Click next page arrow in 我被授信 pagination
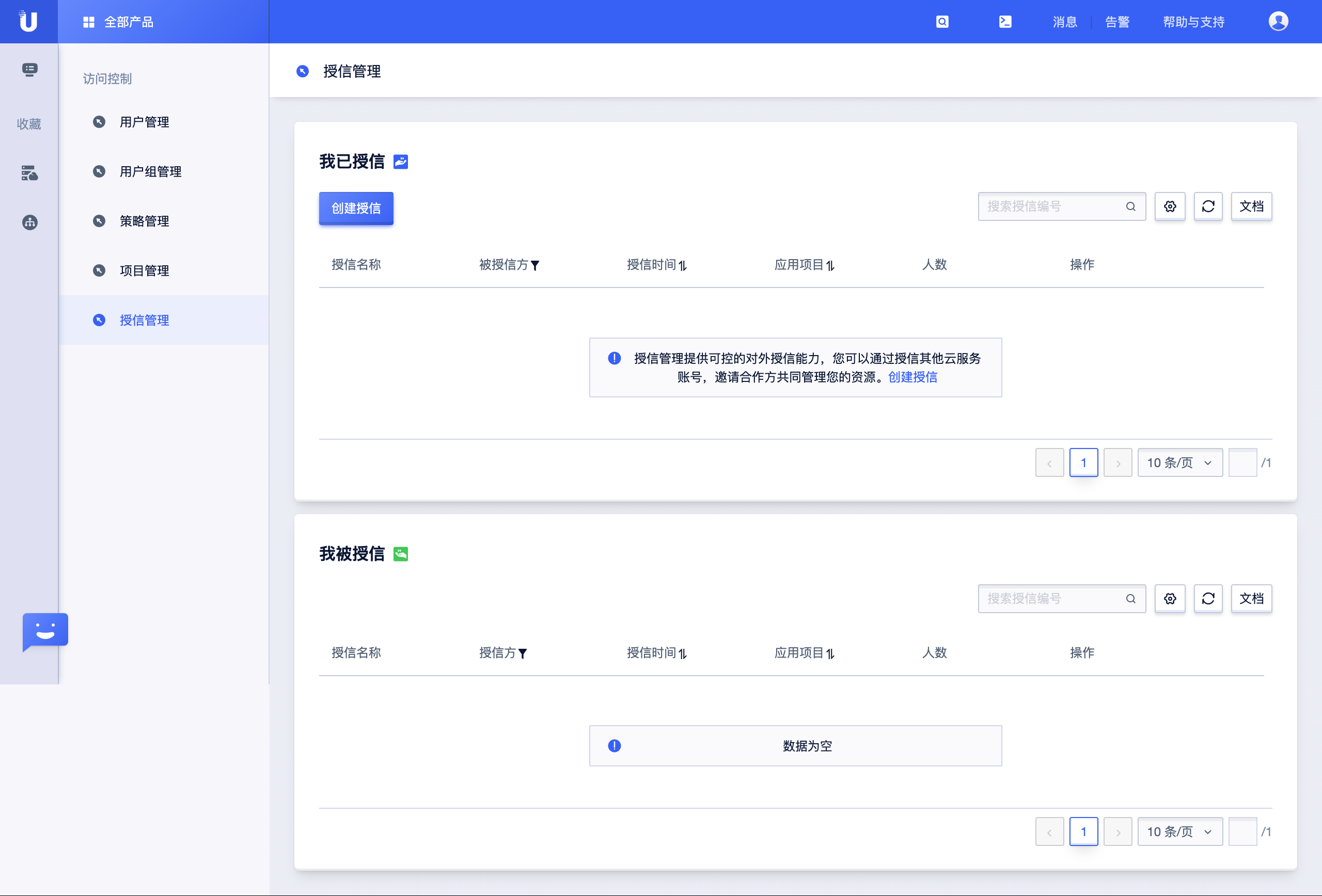 click(x=1118, y=832)
